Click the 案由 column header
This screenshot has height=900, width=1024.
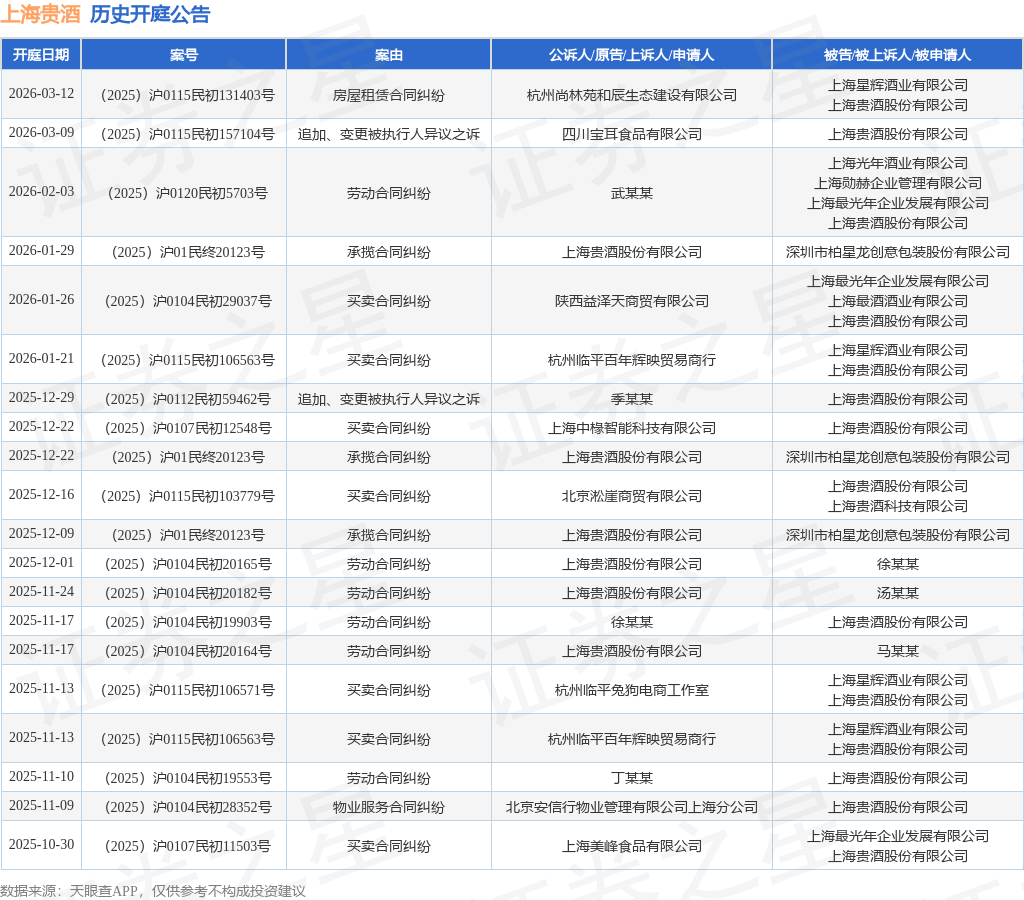(x=389, y=55)
